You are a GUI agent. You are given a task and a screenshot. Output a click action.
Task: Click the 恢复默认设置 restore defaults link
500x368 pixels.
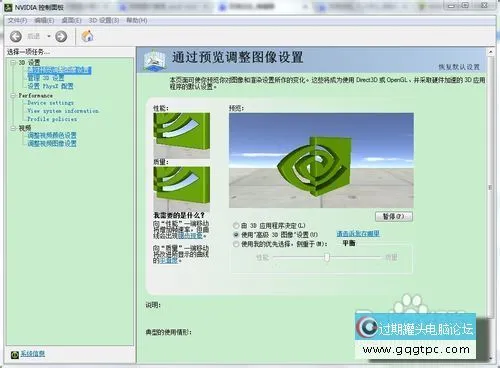[x=459, y=67]
